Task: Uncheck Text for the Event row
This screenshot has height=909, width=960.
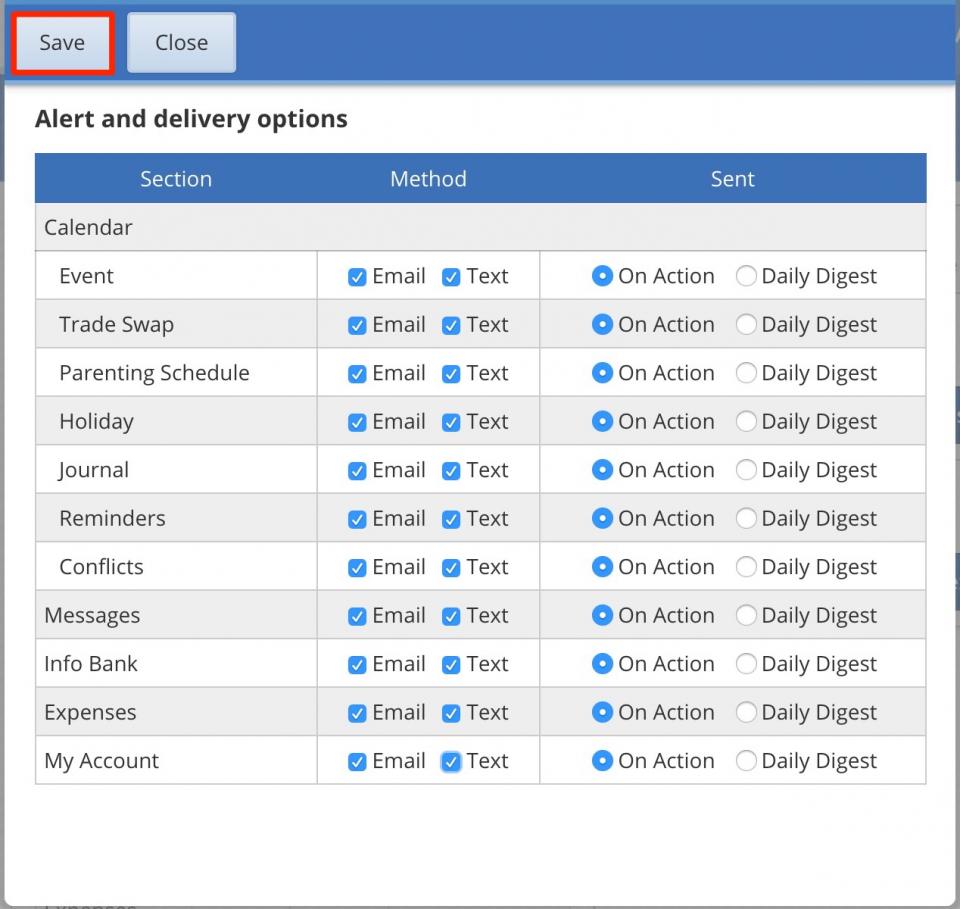Action: 451,277
